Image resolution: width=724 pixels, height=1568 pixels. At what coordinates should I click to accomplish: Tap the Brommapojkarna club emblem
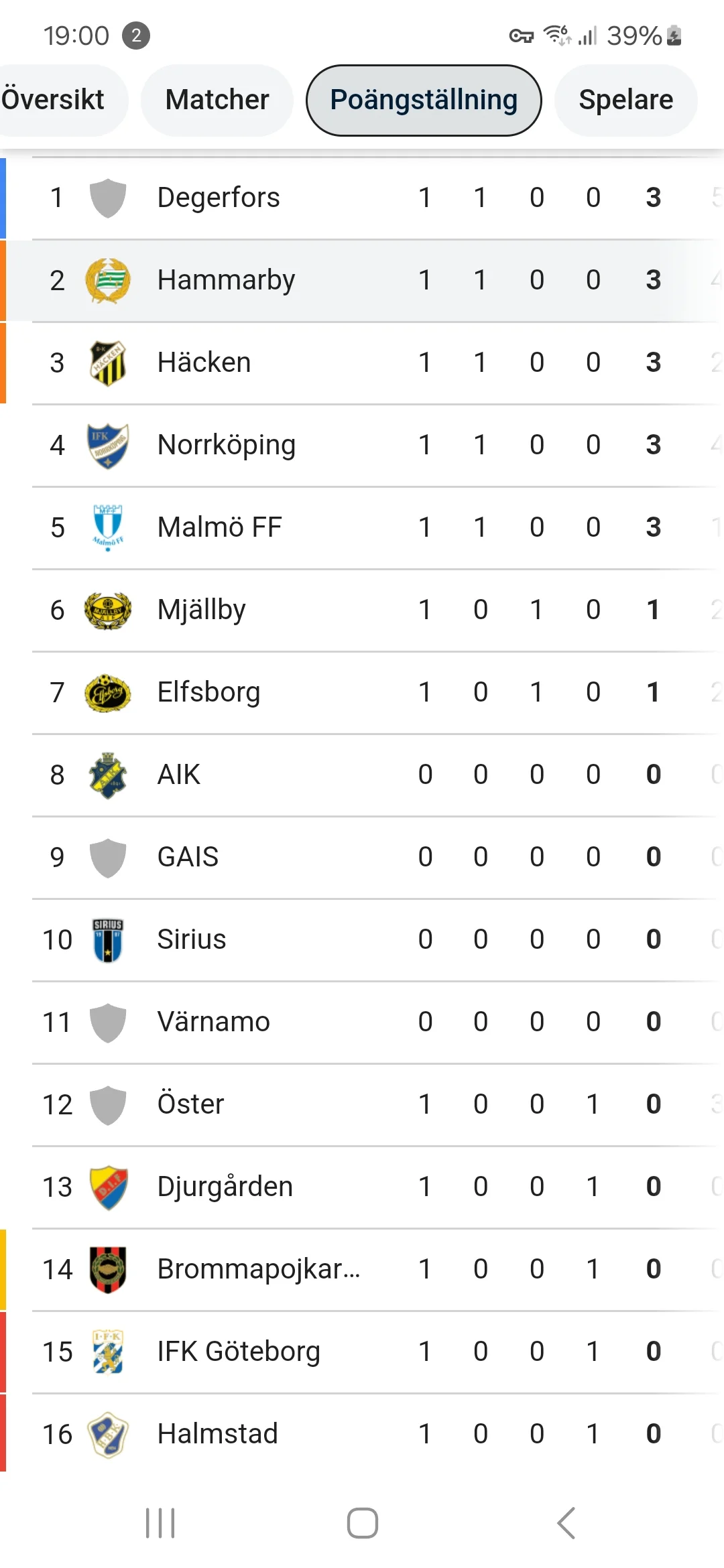coord(108,1270)
